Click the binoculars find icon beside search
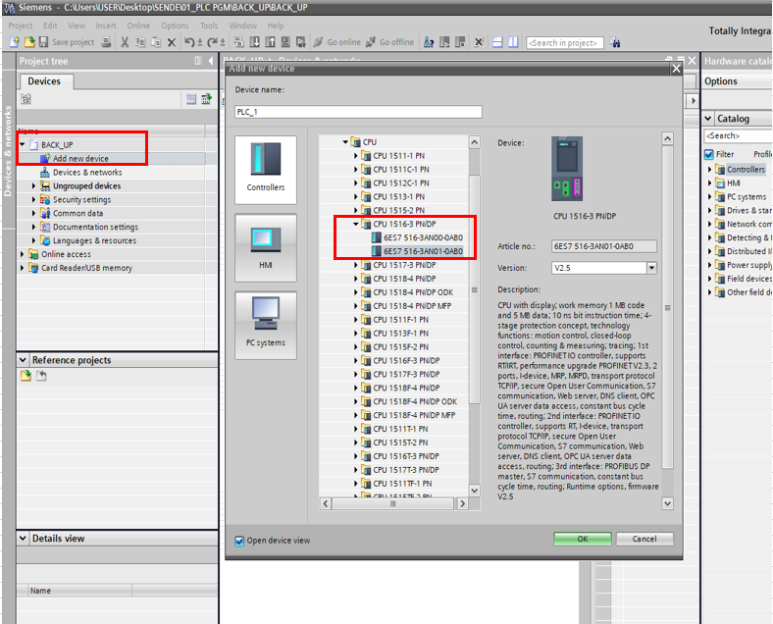The height and width of the screenshot is (624, 773). pos(615,42)
